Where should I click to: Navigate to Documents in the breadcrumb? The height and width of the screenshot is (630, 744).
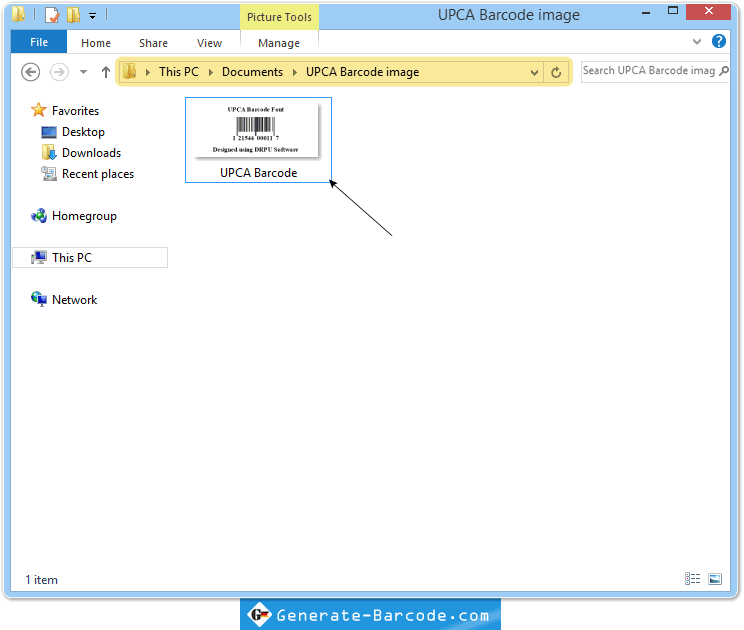[252, 72]
